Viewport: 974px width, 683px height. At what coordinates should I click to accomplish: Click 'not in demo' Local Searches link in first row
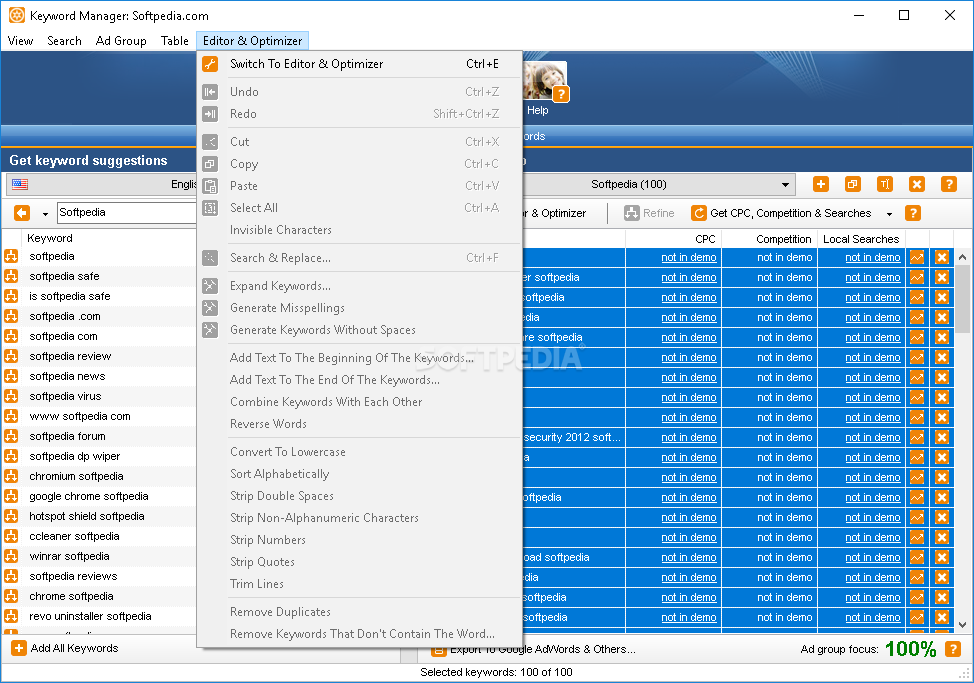872,258
